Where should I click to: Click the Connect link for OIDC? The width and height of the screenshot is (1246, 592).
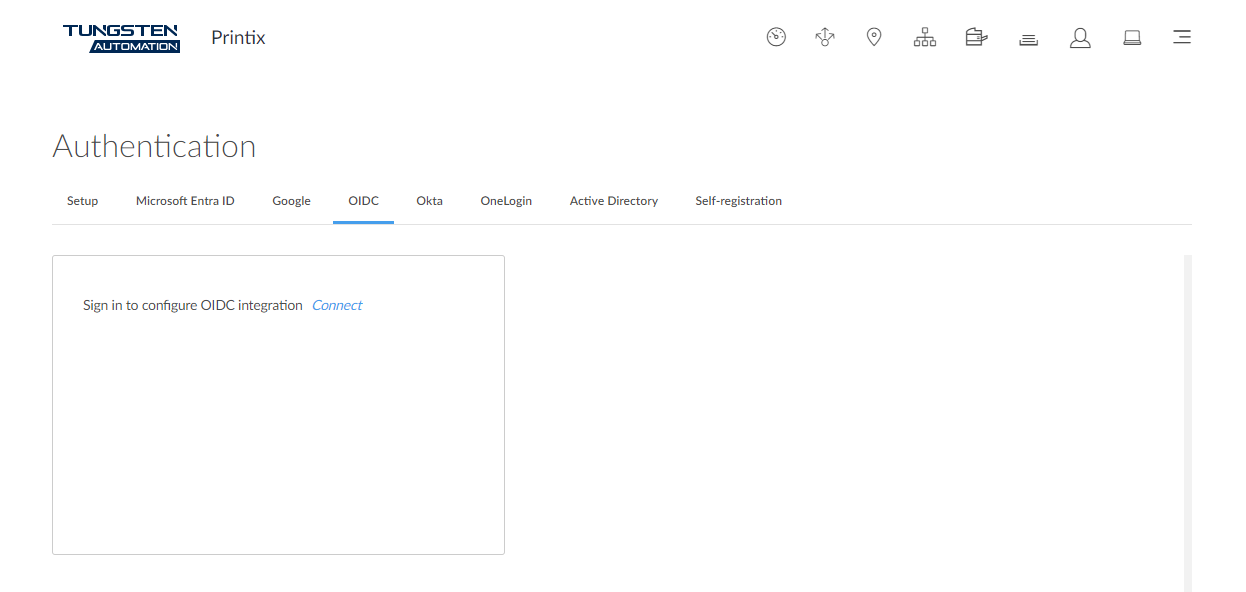click(x=337, y=306)
